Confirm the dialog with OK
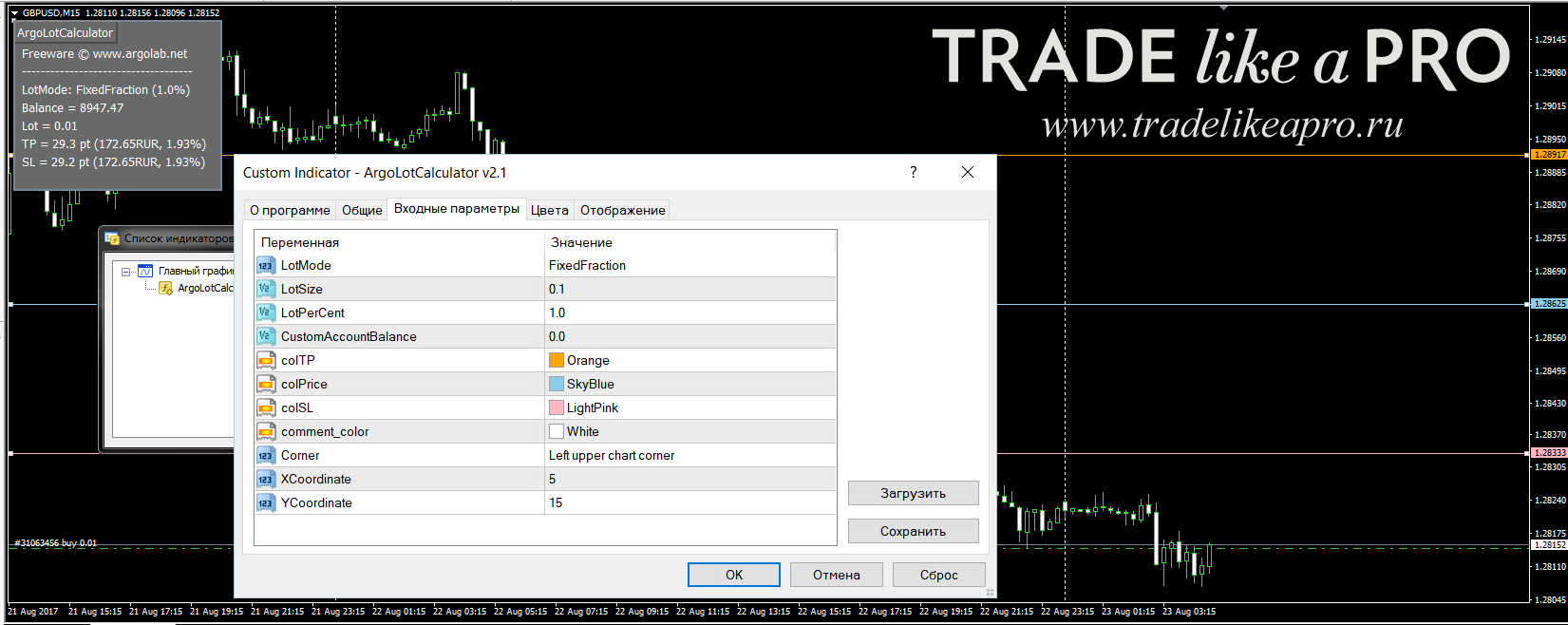Screen dimensions: 1568x625 tap(734, 575)
